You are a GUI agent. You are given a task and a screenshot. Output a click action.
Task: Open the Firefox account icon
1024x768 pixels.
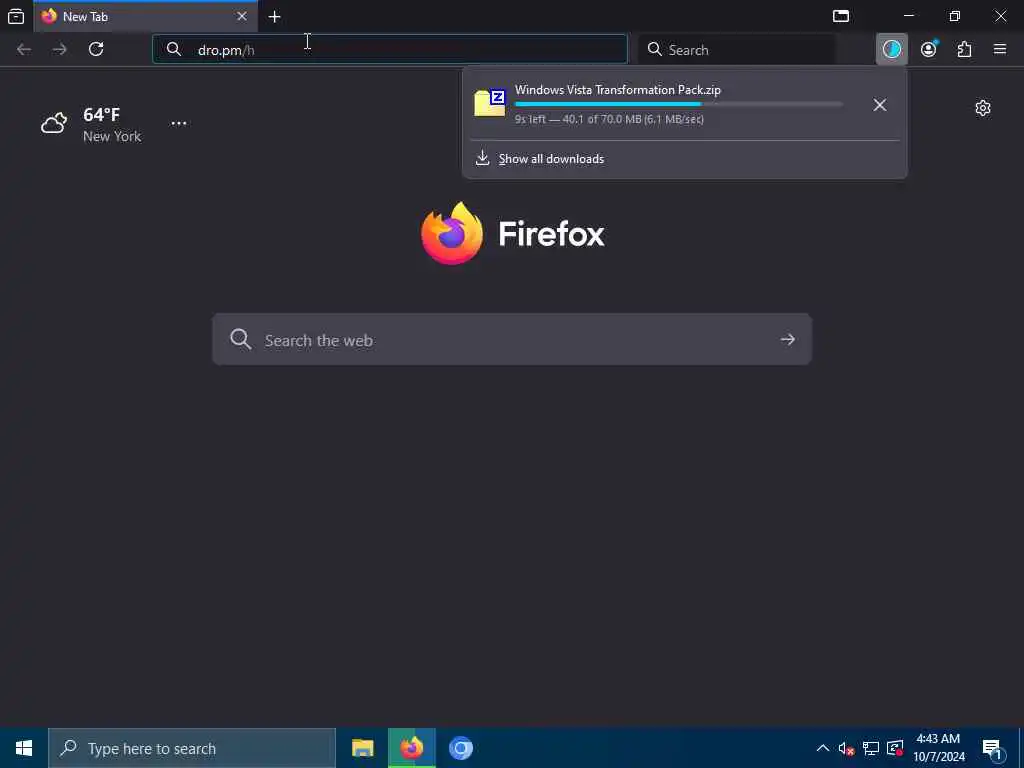click(x=929, y=50)
